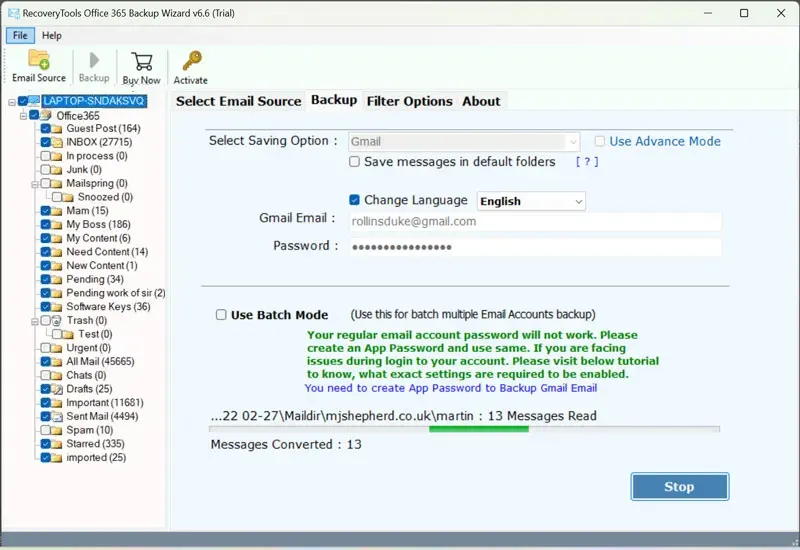Collapse the Trash folder node
Screen dimensions: 800x550
click(x=34, y=321)
